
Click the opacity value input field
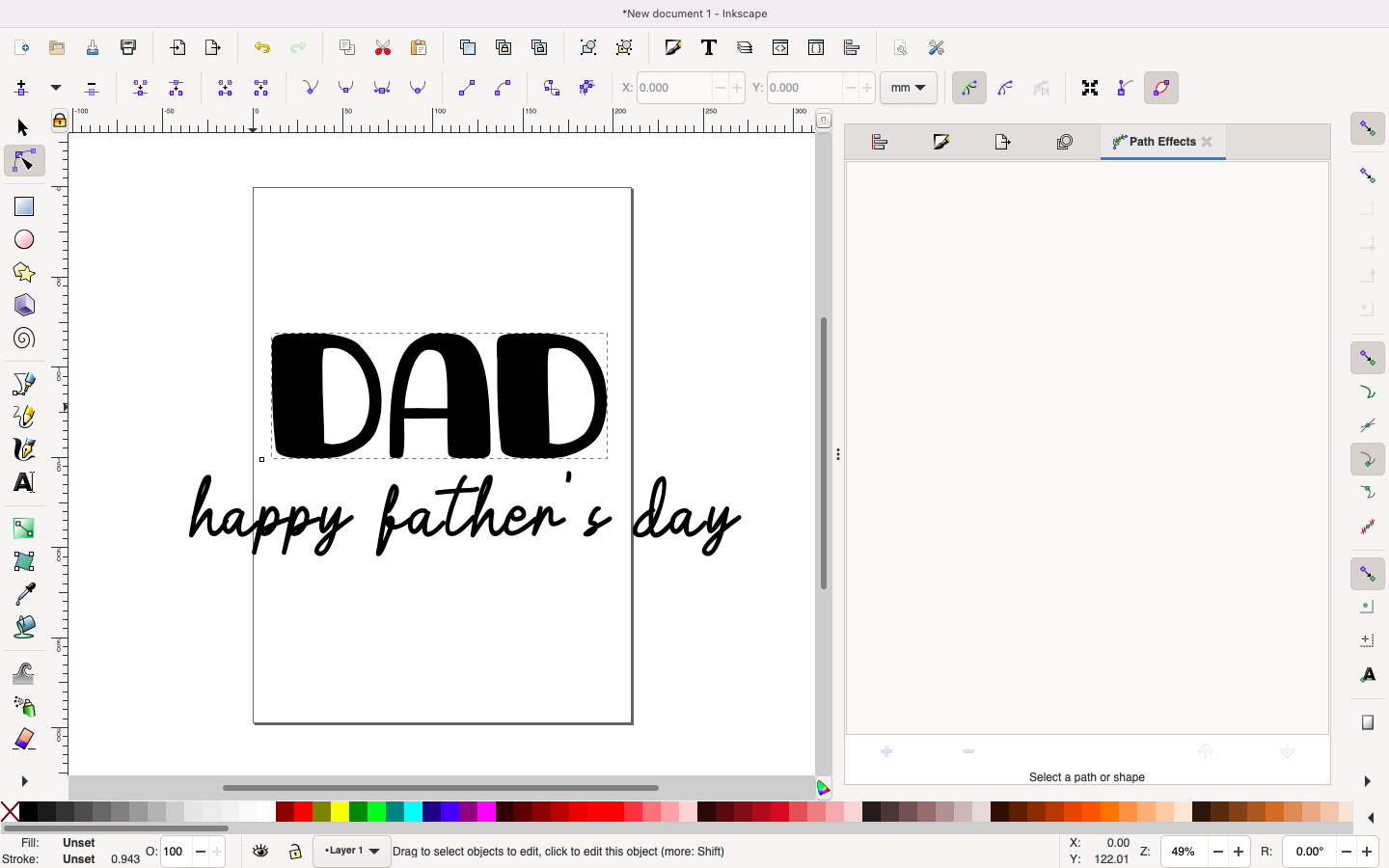coord(175,853)
